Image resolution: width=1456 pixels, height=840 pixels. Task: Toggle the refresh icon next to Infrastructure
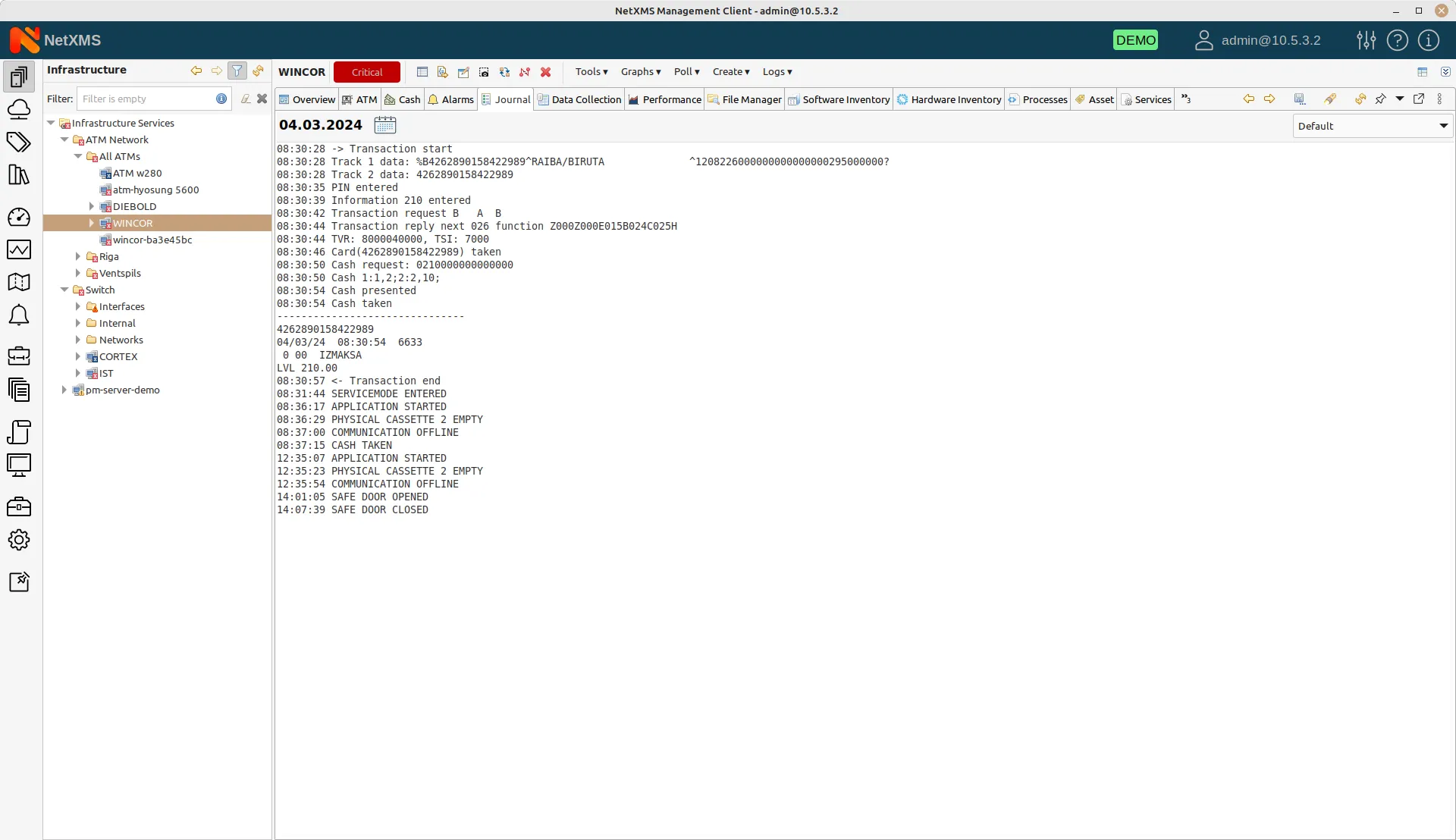pyautogui.click(x=258, y=71)
